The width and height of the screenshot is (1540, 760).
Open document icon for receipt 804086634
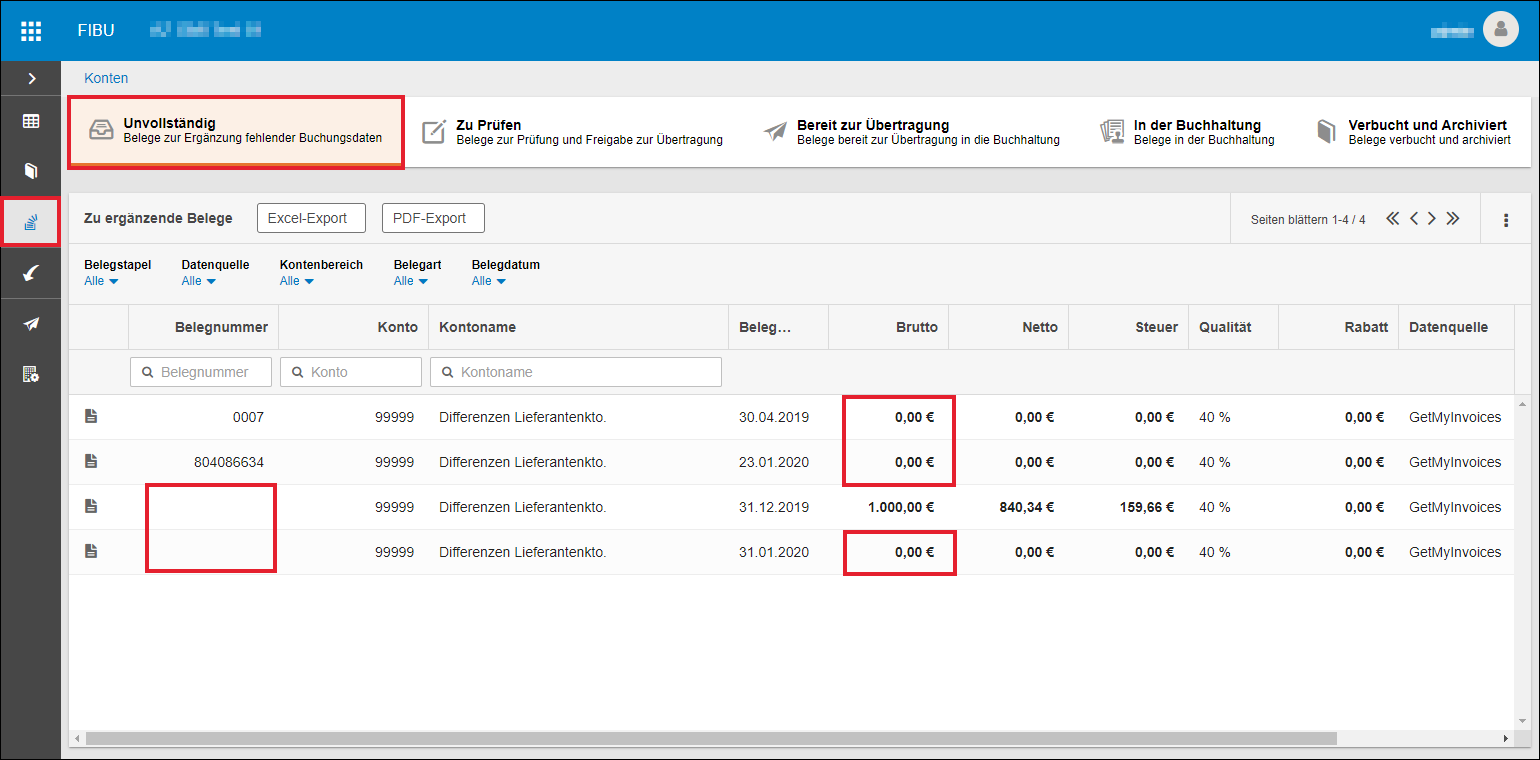(x=91, y=462)
